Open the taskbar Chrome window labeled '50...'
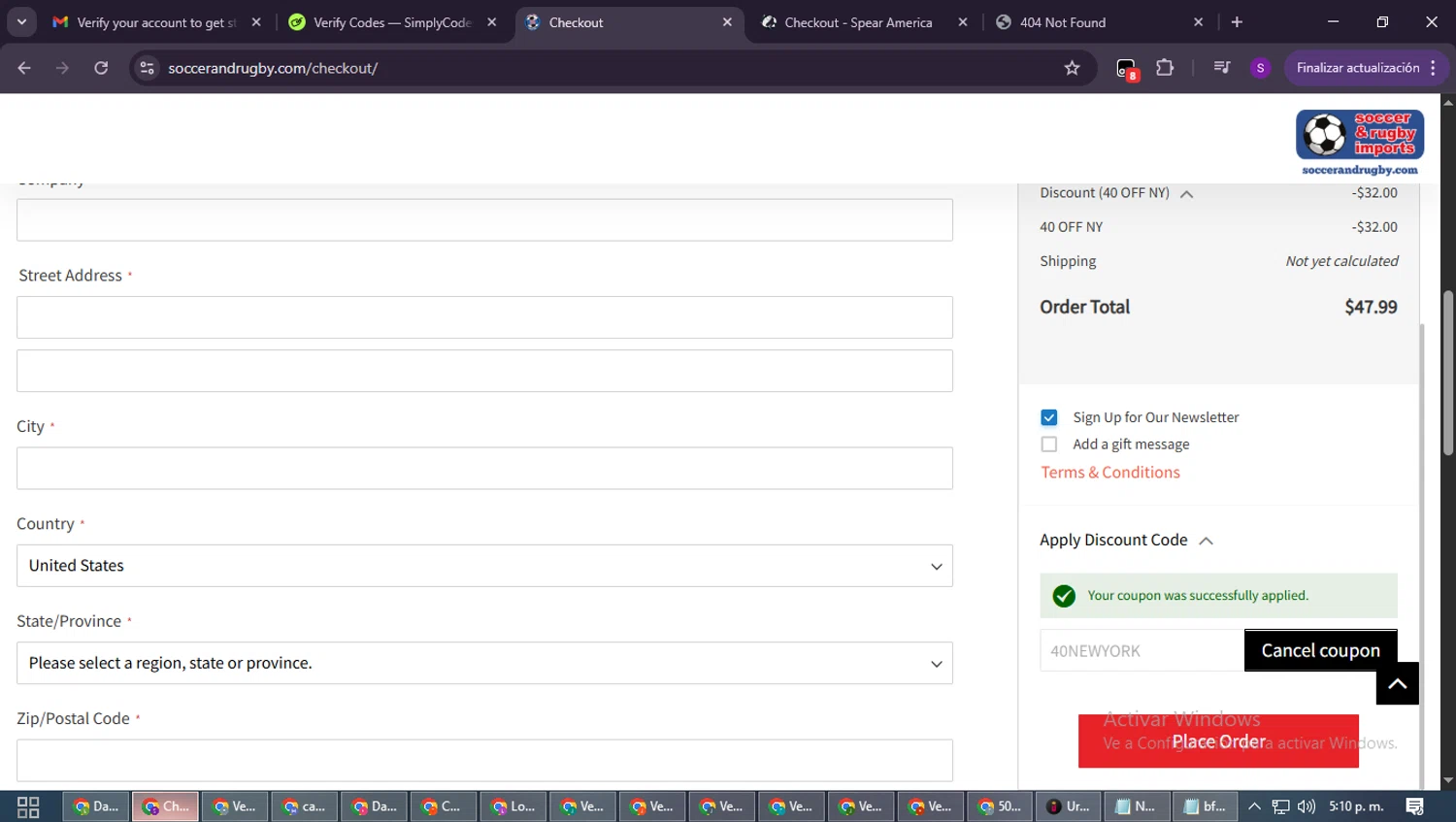The height and width of the screenshot is (822, 1456). (1000, 806)
